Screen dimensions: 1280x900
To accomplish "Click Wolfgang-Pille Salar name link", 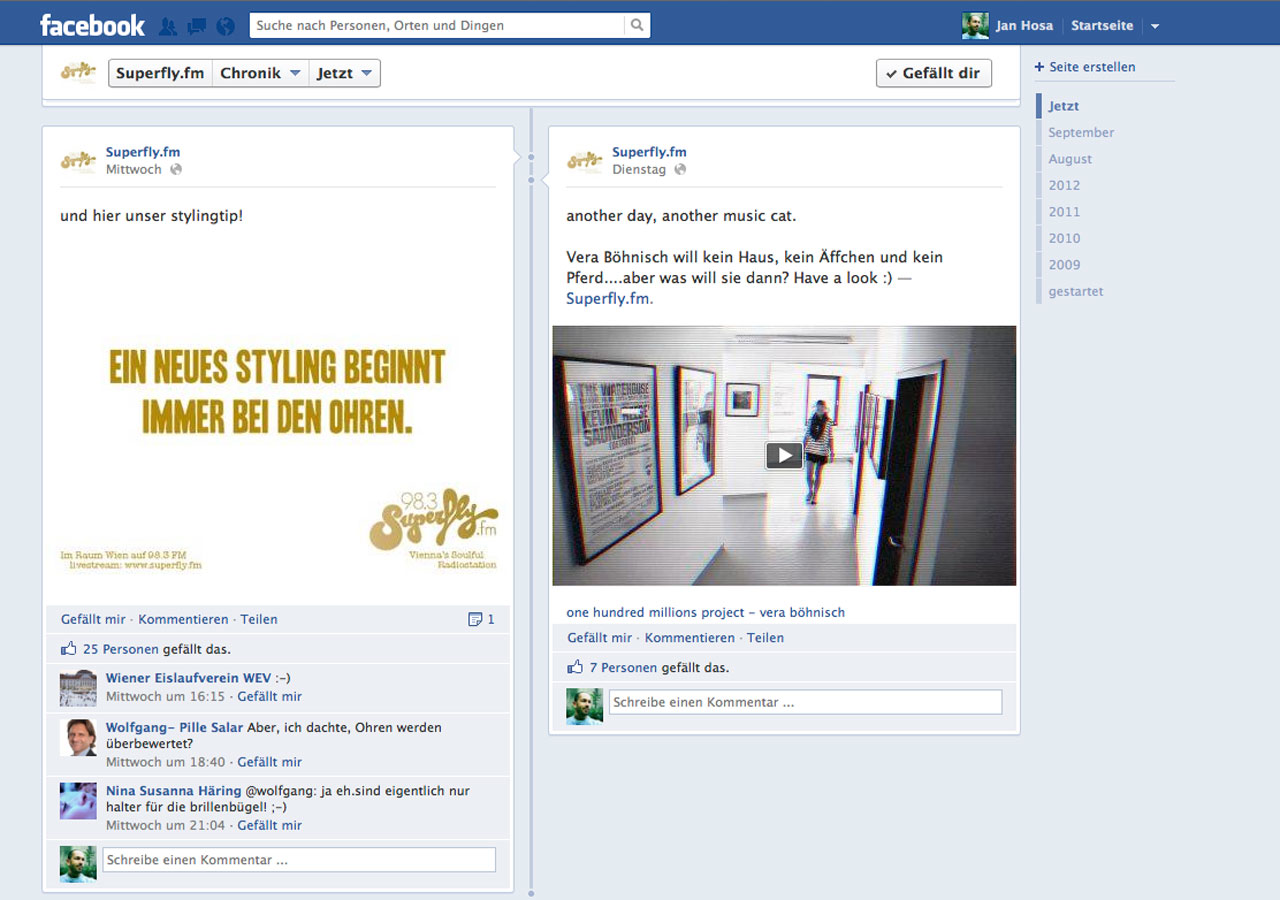I will click(175, 727).
